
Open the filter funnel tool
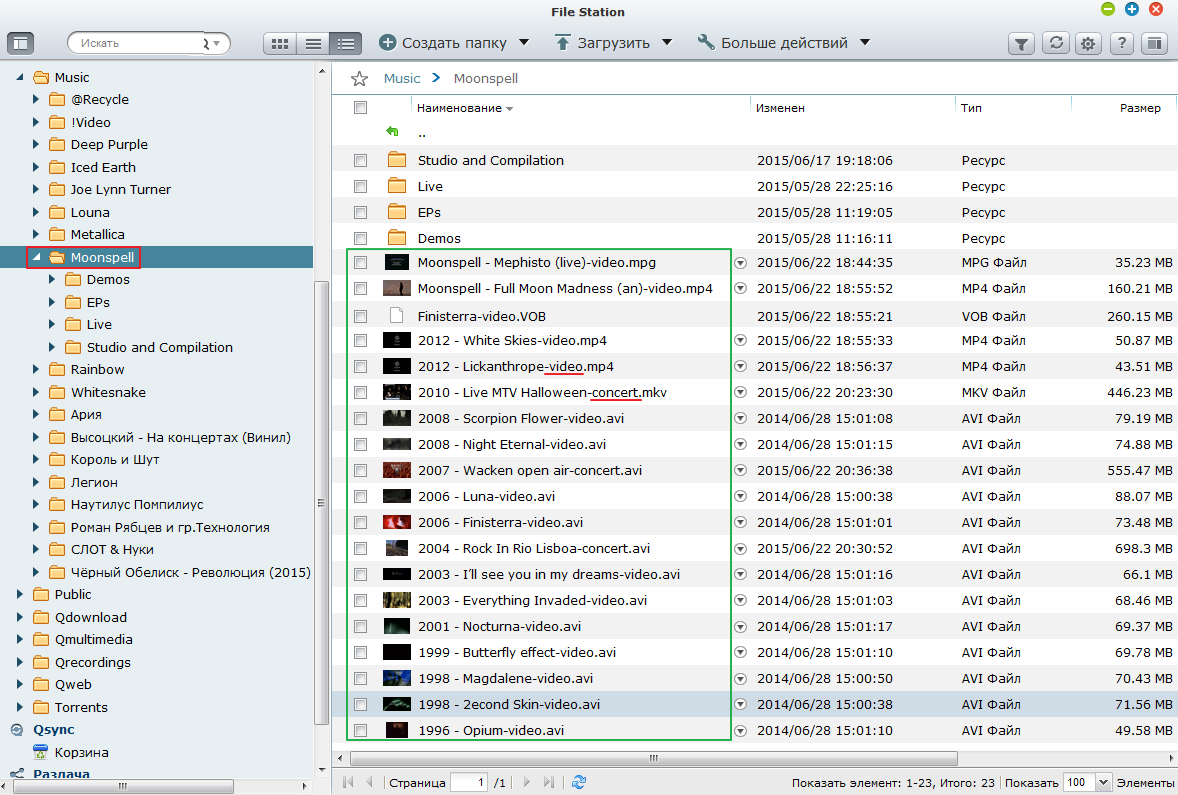[1021, 44]
